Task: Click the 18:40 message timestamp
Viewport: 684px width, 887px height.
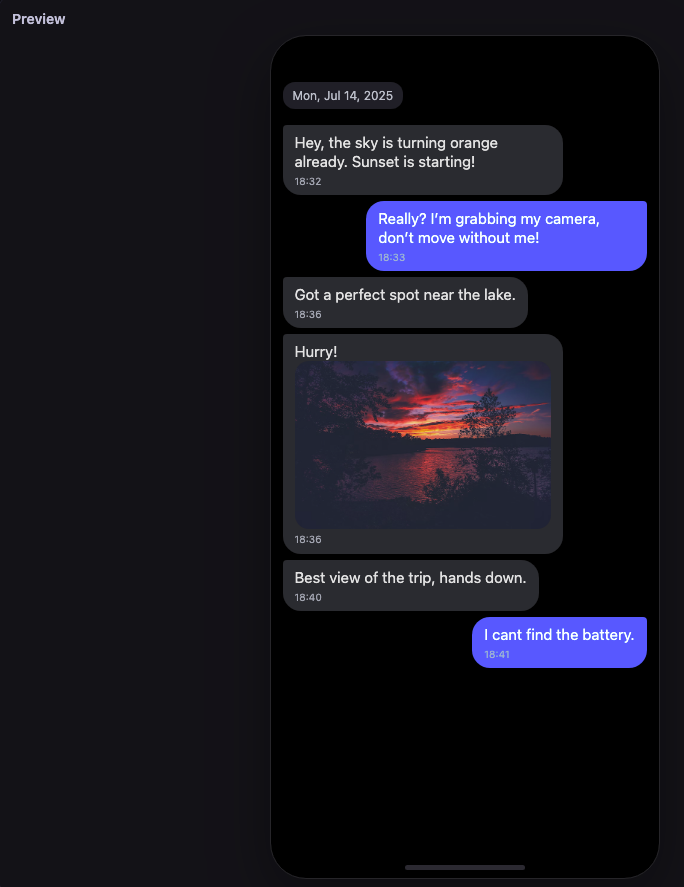Action: (308, 597)
